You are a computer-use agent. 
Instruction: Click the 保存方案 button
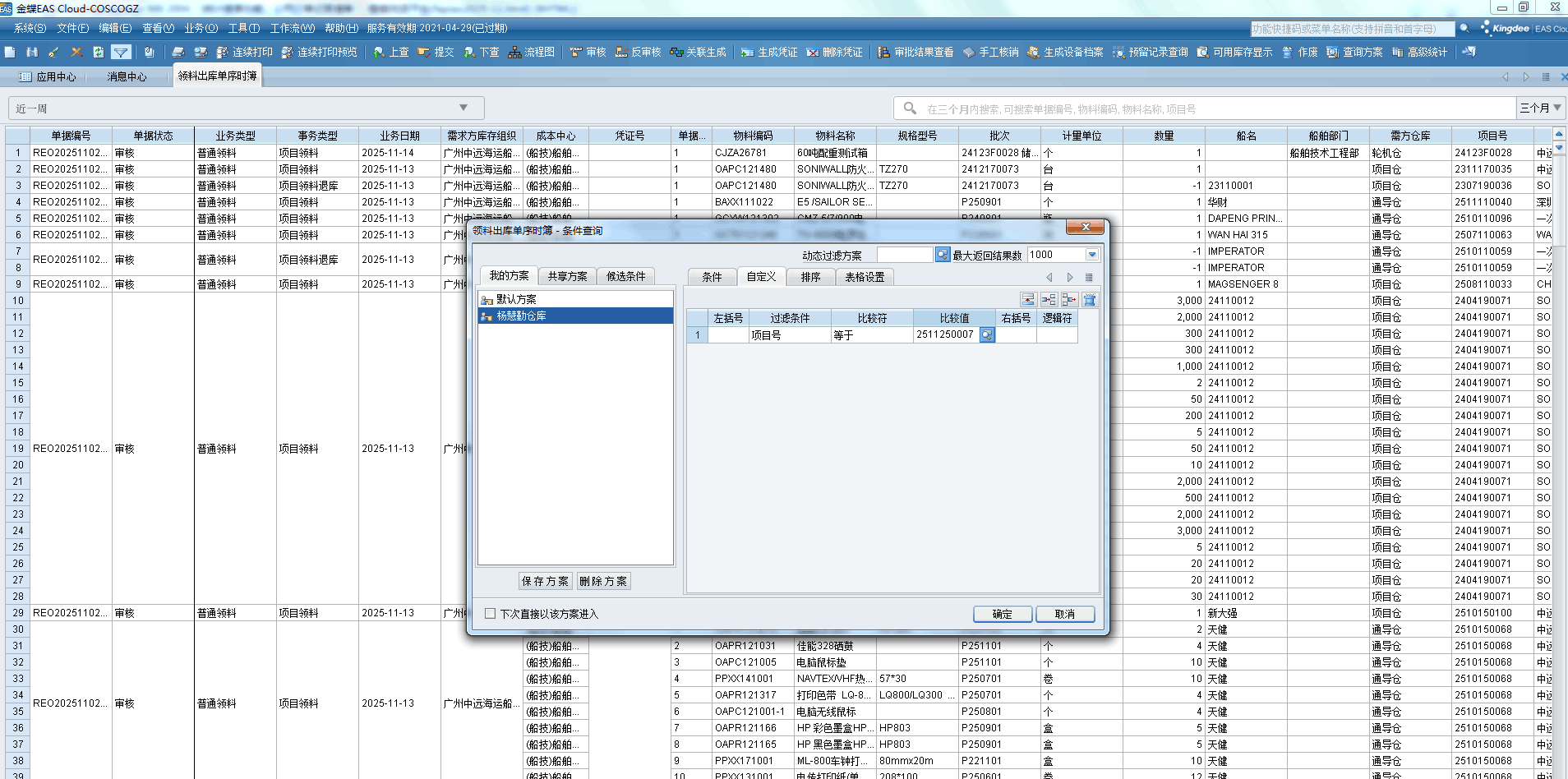(x=545, y=581)
